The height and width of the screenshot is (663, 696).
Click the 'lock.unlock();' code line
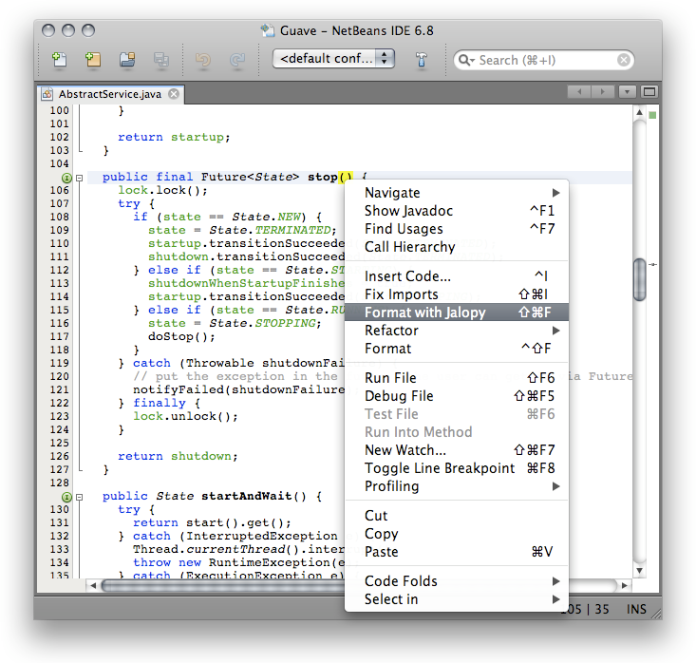click(186, 416)
